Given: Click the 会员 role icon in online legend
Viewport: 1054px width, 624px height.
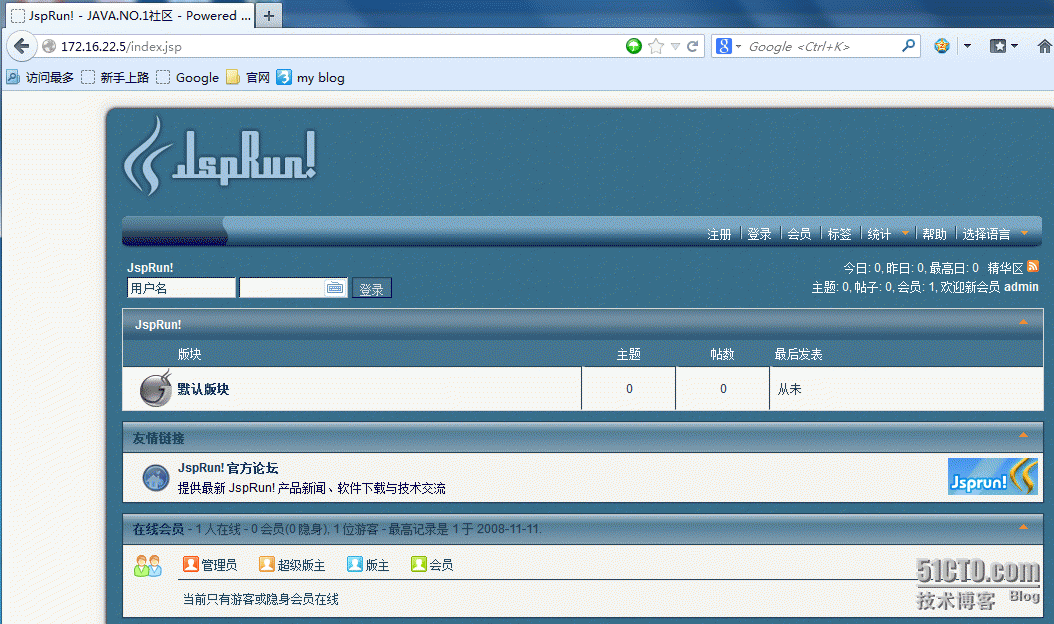Looking at the screenshot, I should (x=419, y=564).
